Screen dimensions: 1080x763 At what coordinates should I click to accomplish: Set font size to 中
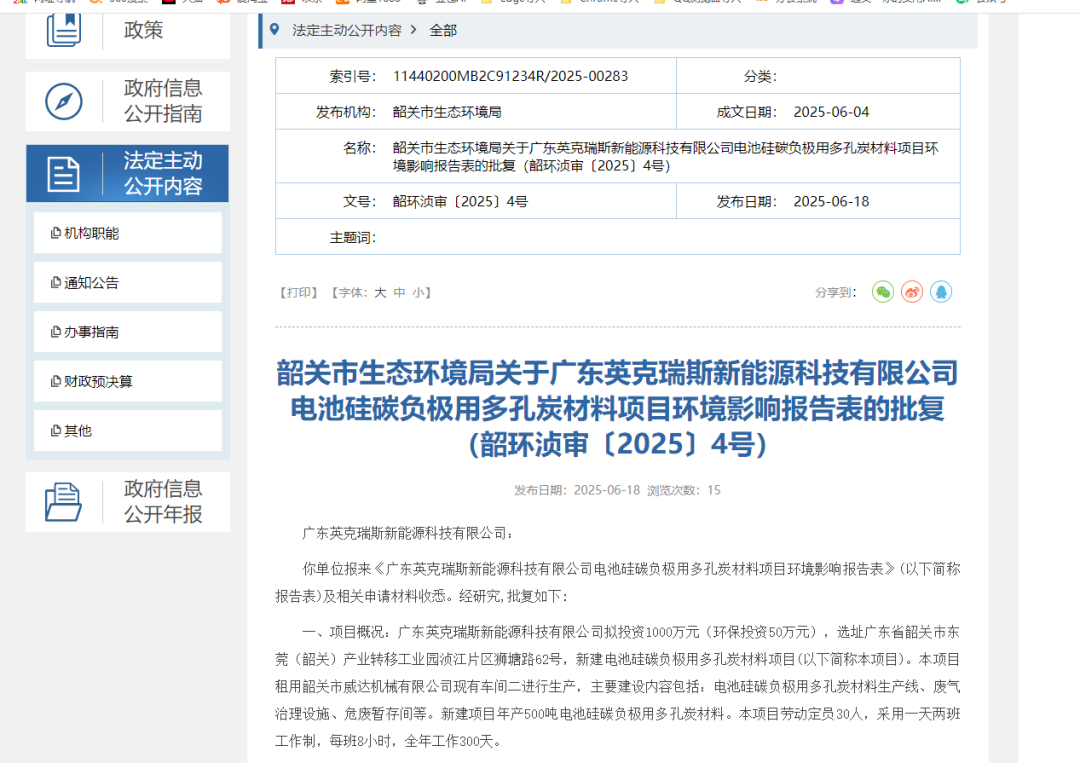tap(399, 293)
